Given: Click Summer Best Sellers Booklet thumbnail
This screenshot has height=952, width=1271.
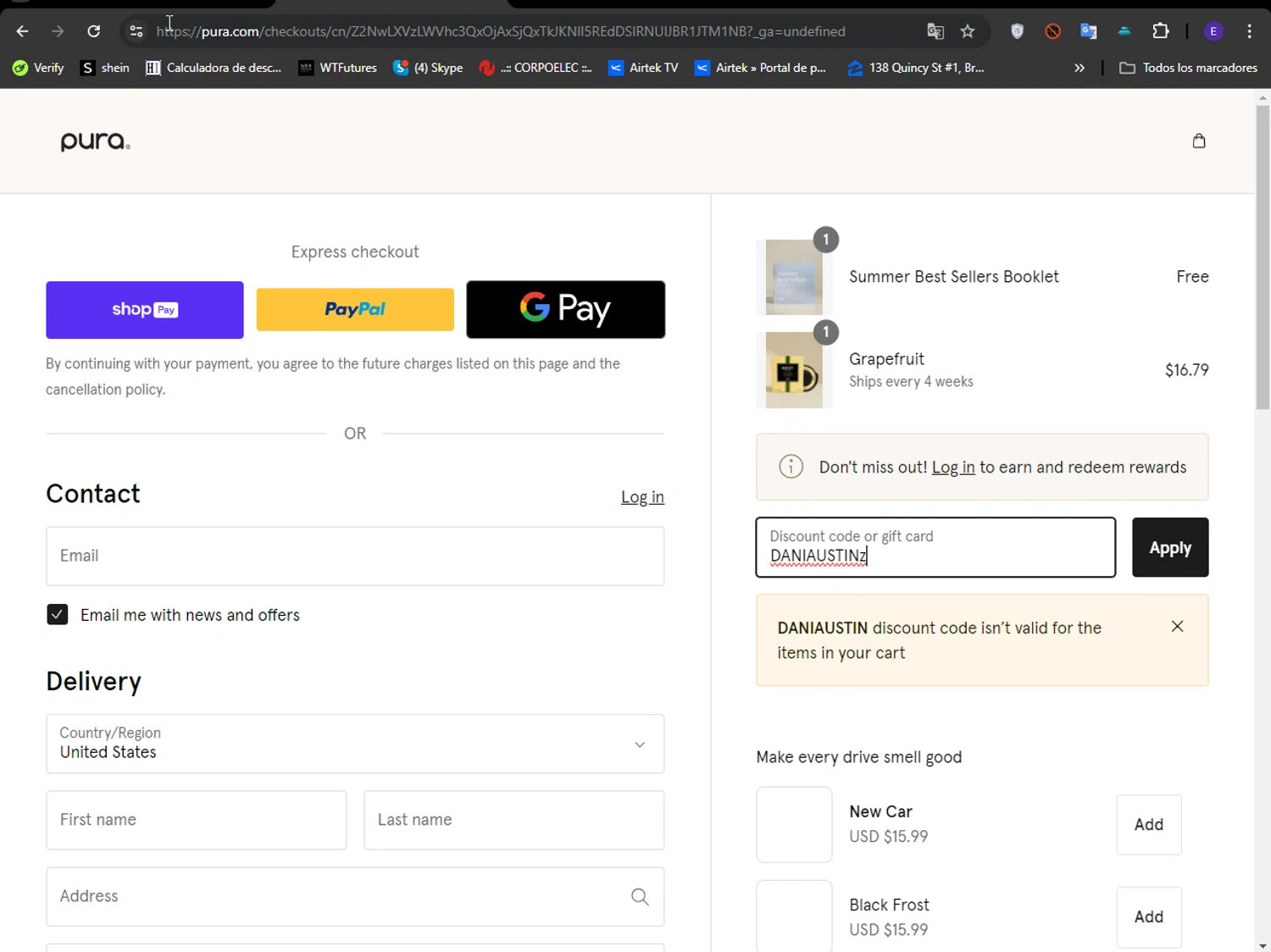Looking at the screenshot, I should (x=794, y=277).
